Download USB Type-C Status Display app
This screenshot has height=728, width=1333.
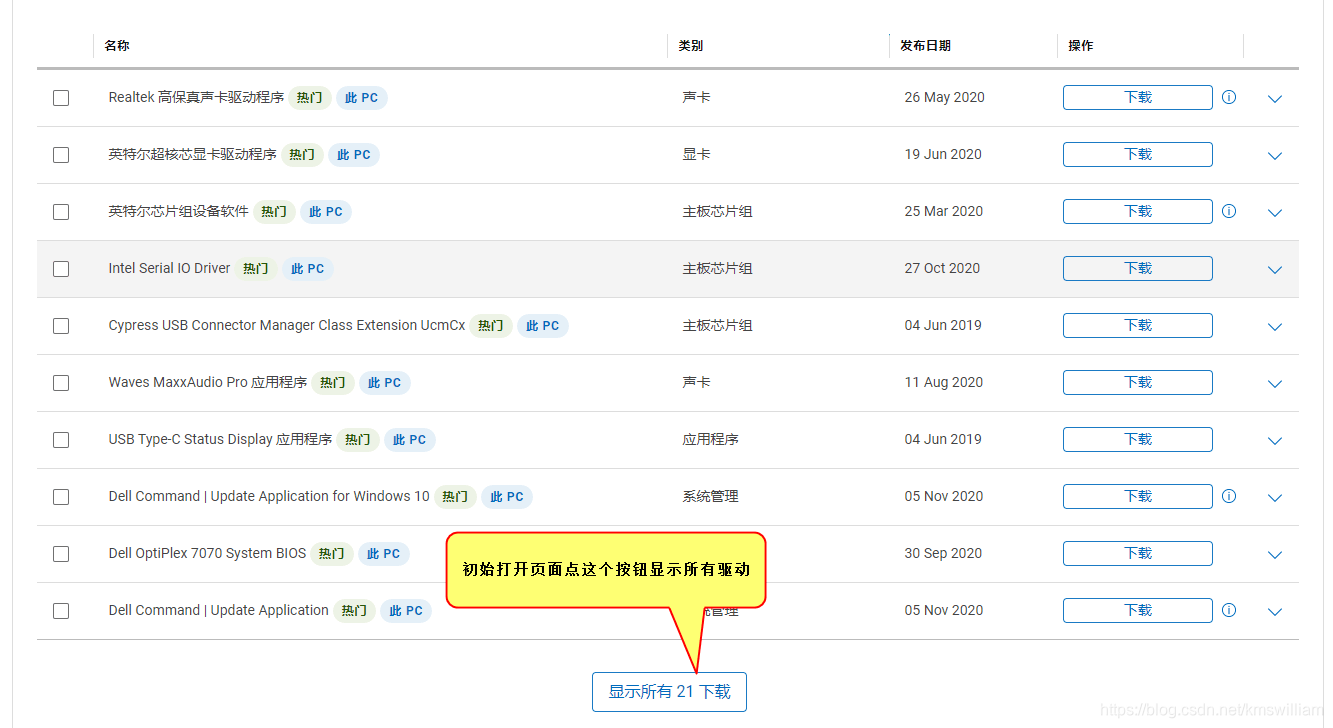point(1138,439)
